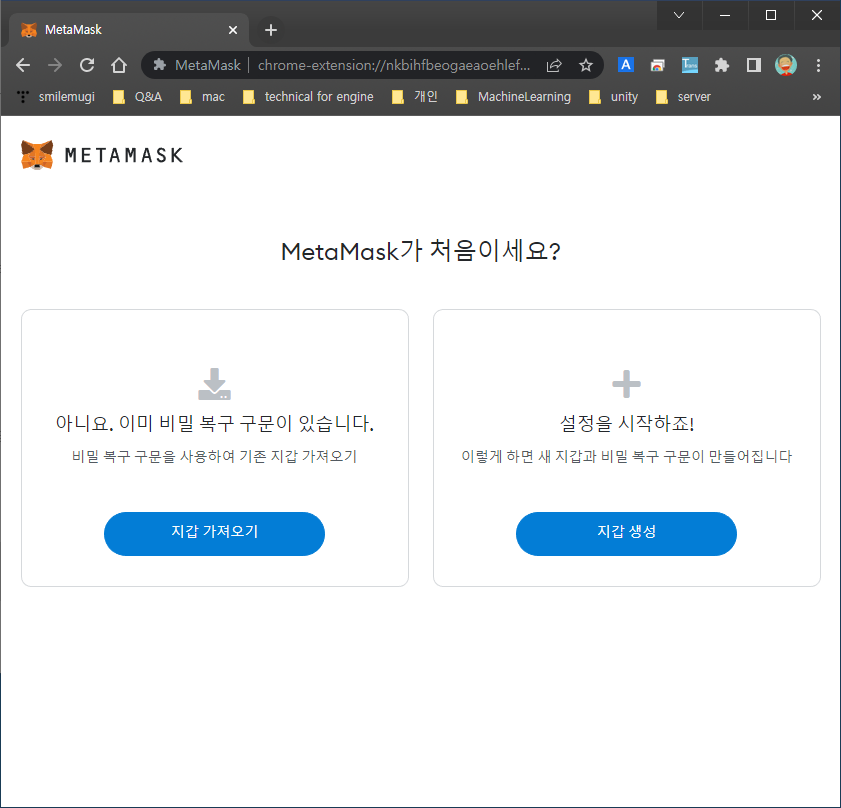Click the browser forward arrow
Image resolution: width=841 pixels, height=808 pixels.
(x=55, y=65)
